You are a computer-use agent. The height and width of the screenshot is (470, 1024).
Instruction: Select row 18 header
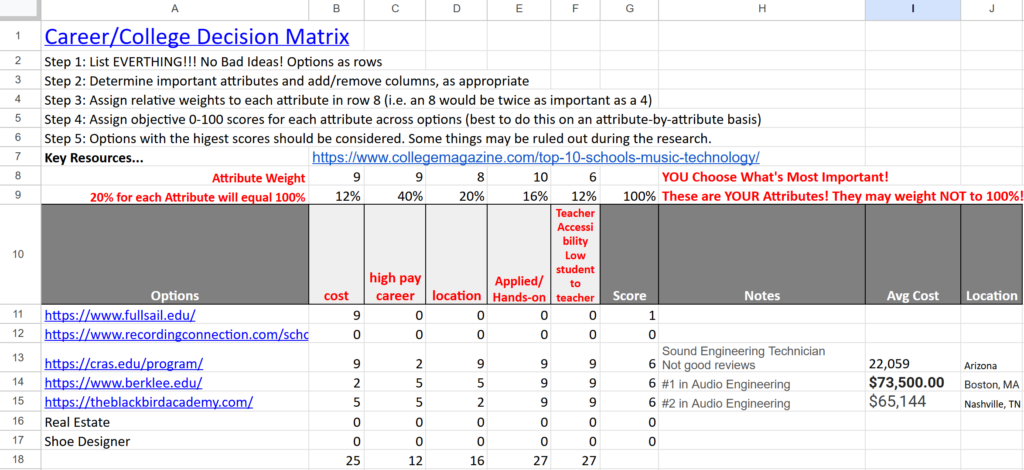(19, 459)
